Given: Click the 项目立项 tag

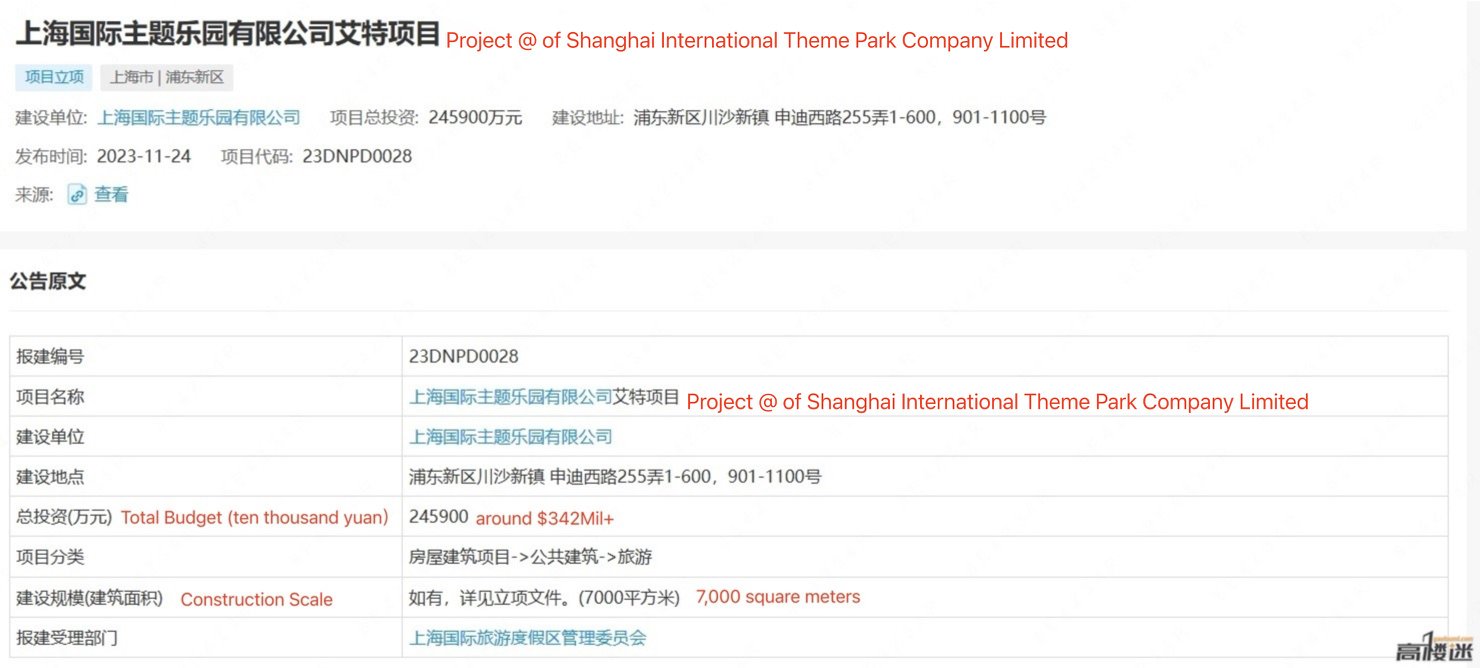Looking at the screenshot, I should click(54, 77).
